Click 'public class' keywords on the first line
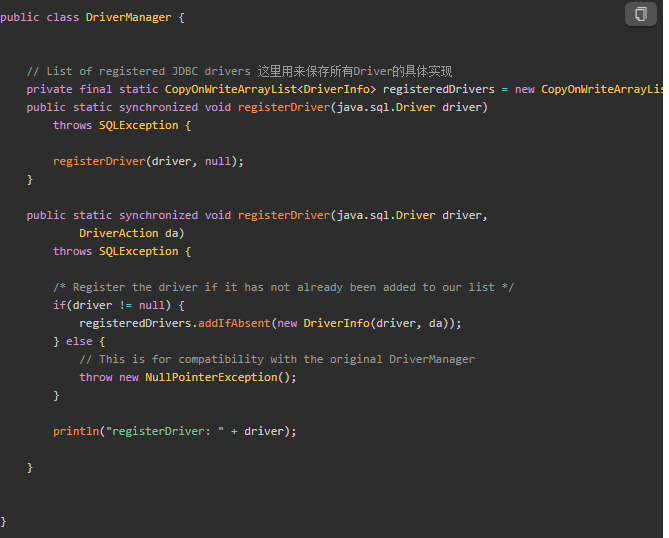 coord(40,17)
